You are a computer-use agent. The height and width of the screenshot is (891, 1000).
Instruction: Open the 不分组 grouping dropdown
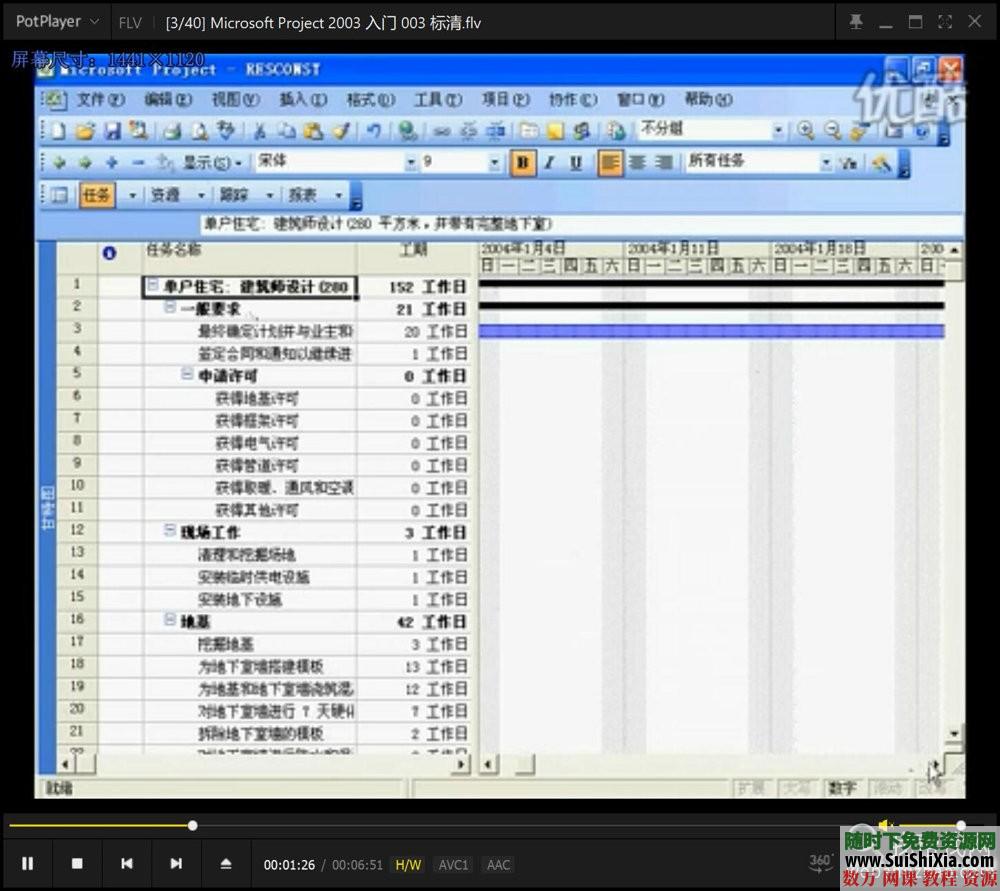778,129
